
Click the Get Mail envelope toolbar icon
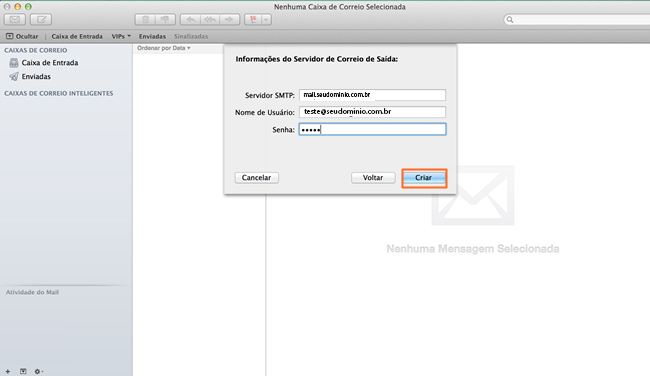click(15, 19)
